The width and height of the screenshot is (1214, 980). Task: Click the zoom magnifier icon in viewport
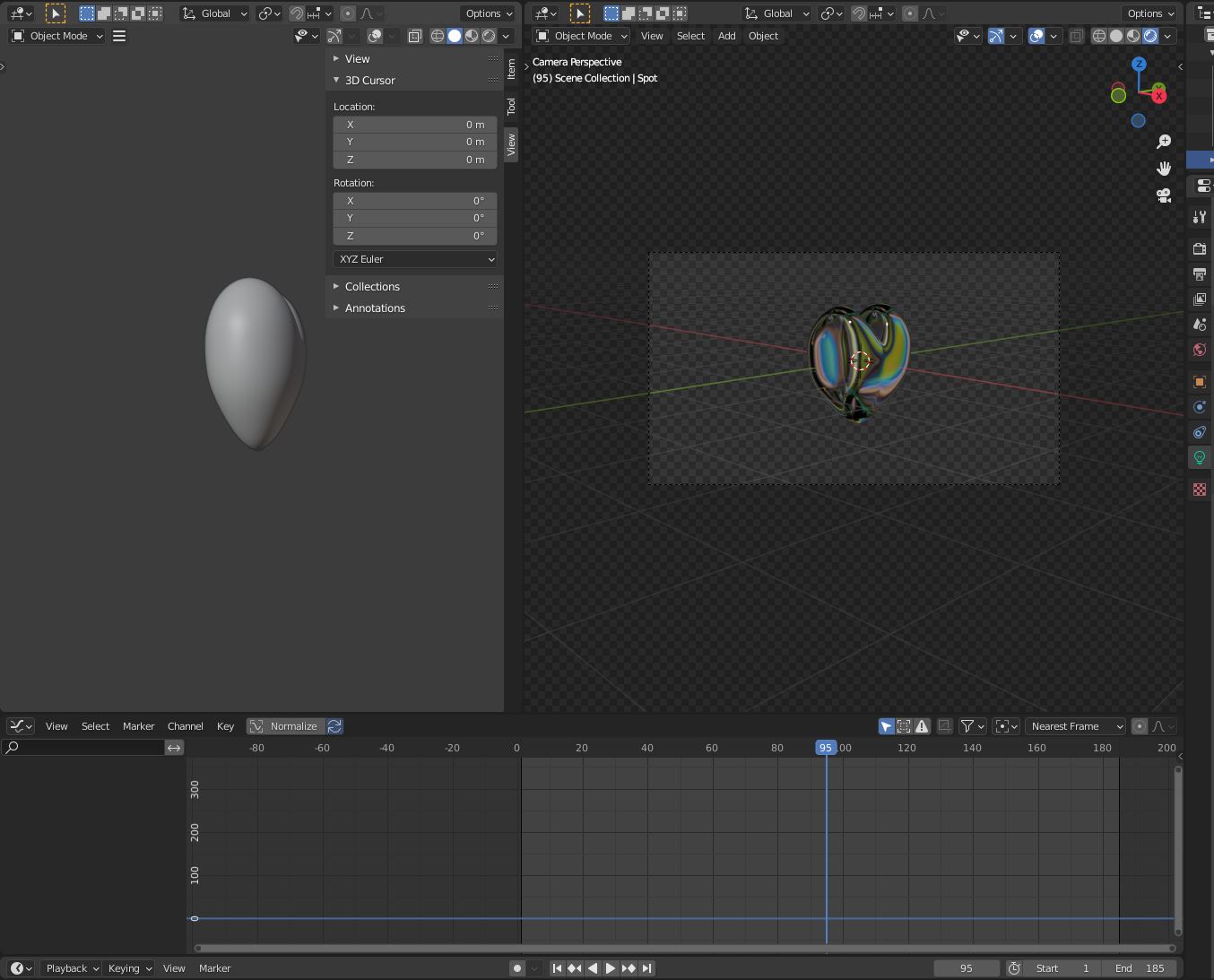[x=1164, y=142]
